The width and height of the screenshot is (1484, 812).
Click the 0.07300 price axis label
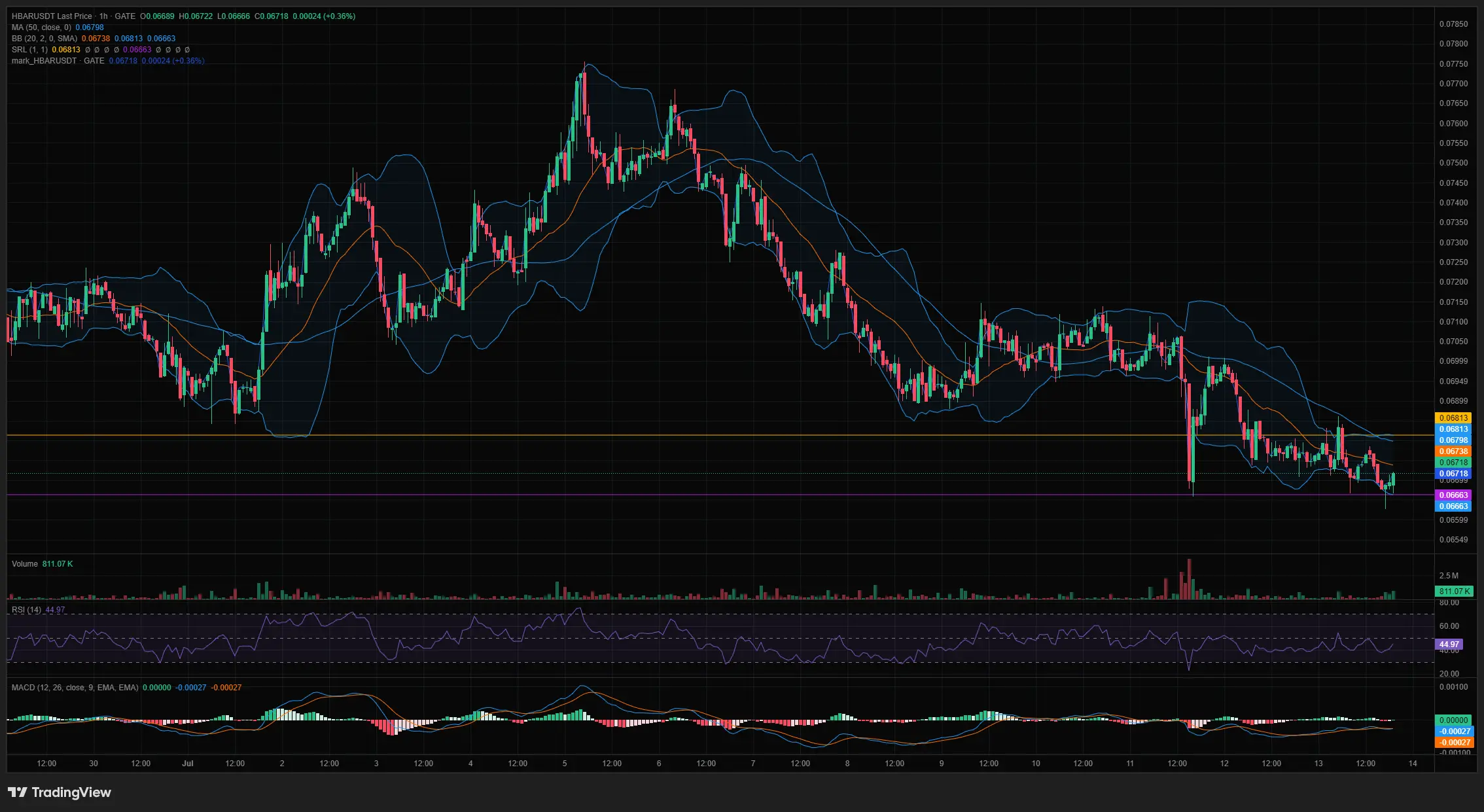1453,242
